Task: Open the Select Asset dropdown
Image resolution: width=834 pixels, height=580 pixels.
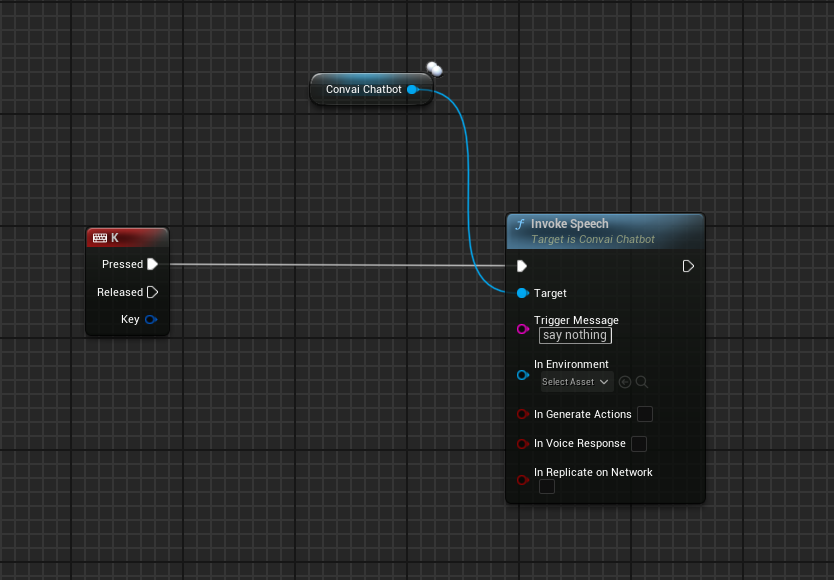Action: (575, 382)
